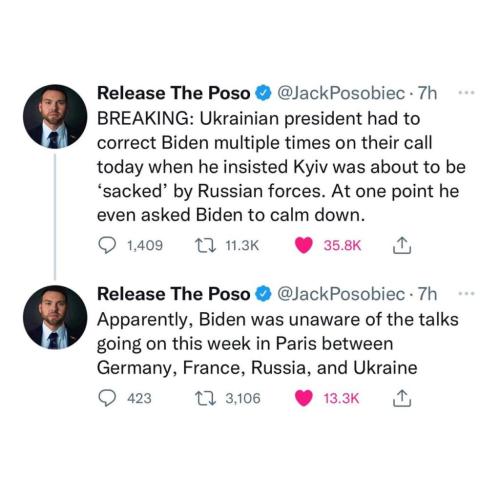Open profile picture on the first tweet
Screen dimensions: 500x500
pos(55,116)
